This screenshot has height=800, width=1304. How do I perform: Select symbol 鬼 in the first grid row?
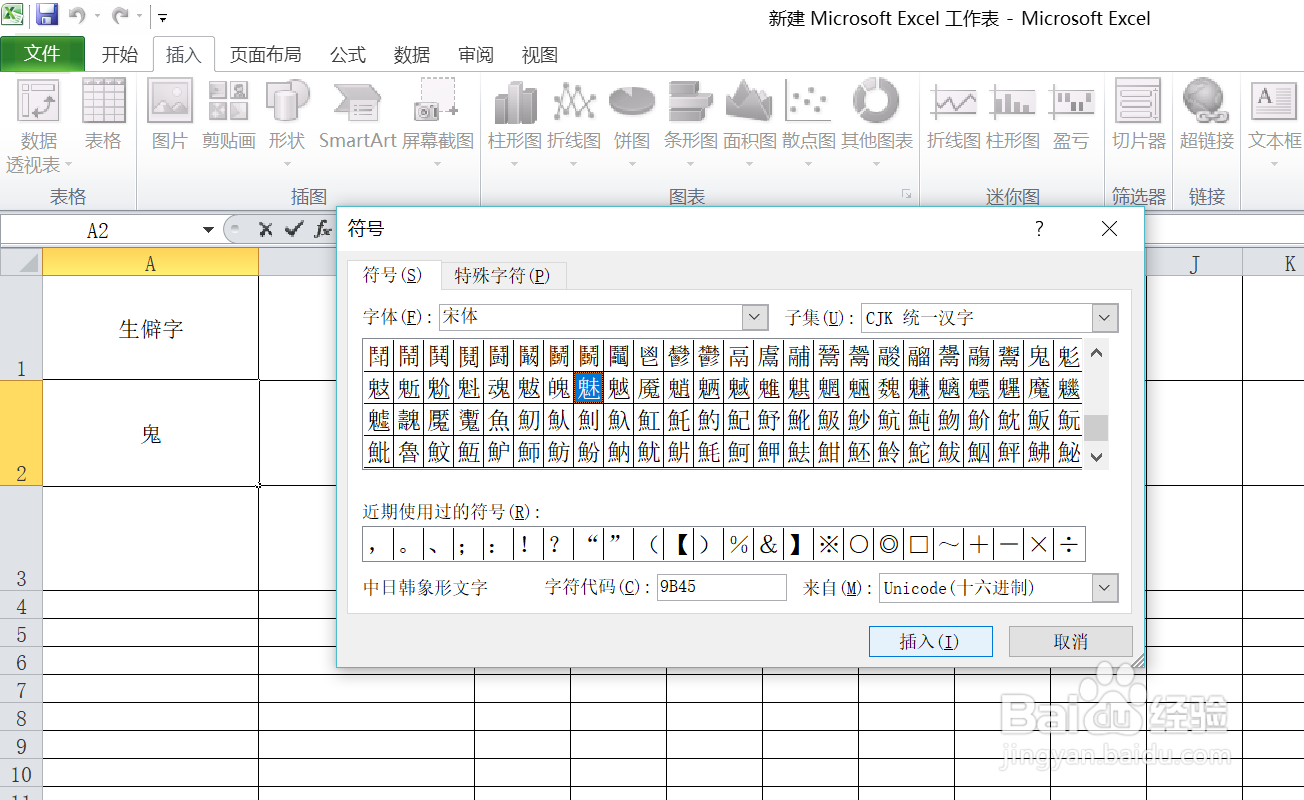pos(1039,356)
